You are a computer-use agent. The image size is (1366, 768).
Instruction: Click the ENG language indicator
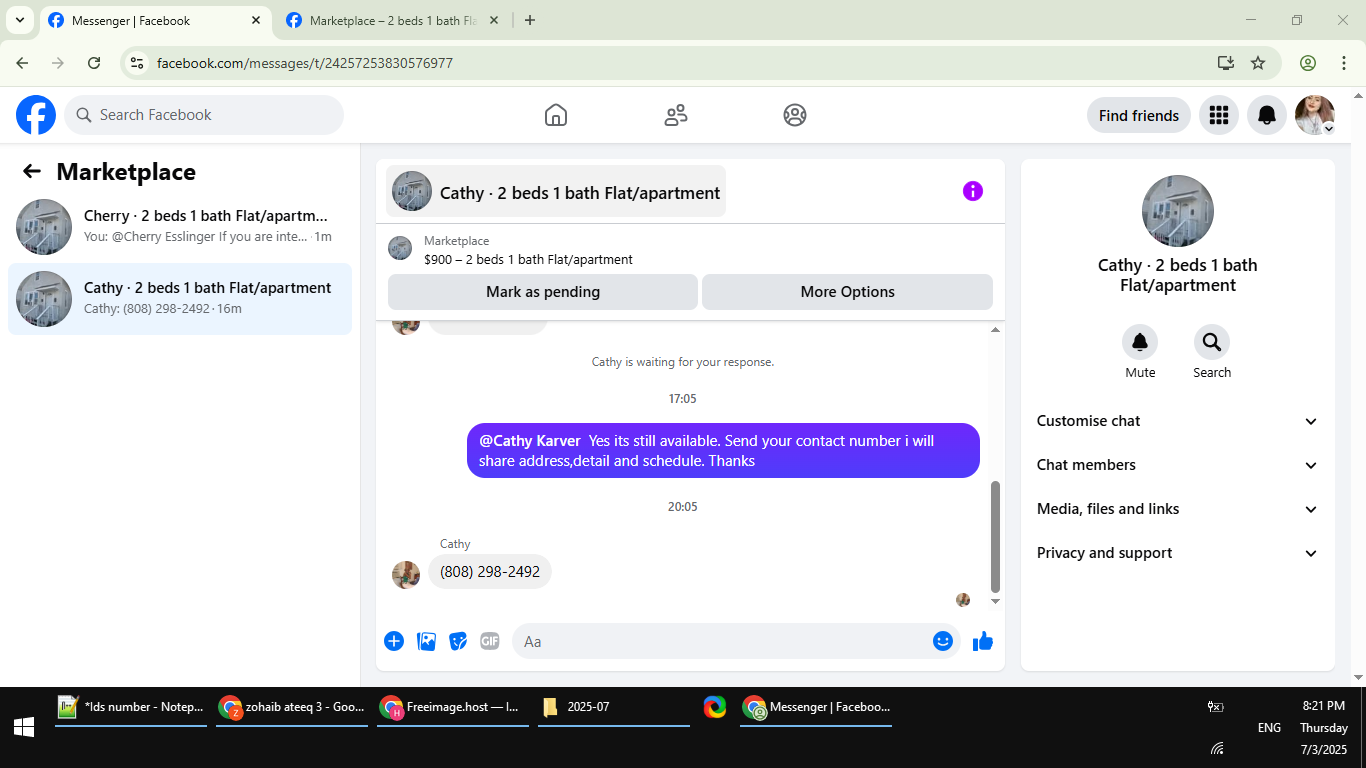tap(1269, 727)
